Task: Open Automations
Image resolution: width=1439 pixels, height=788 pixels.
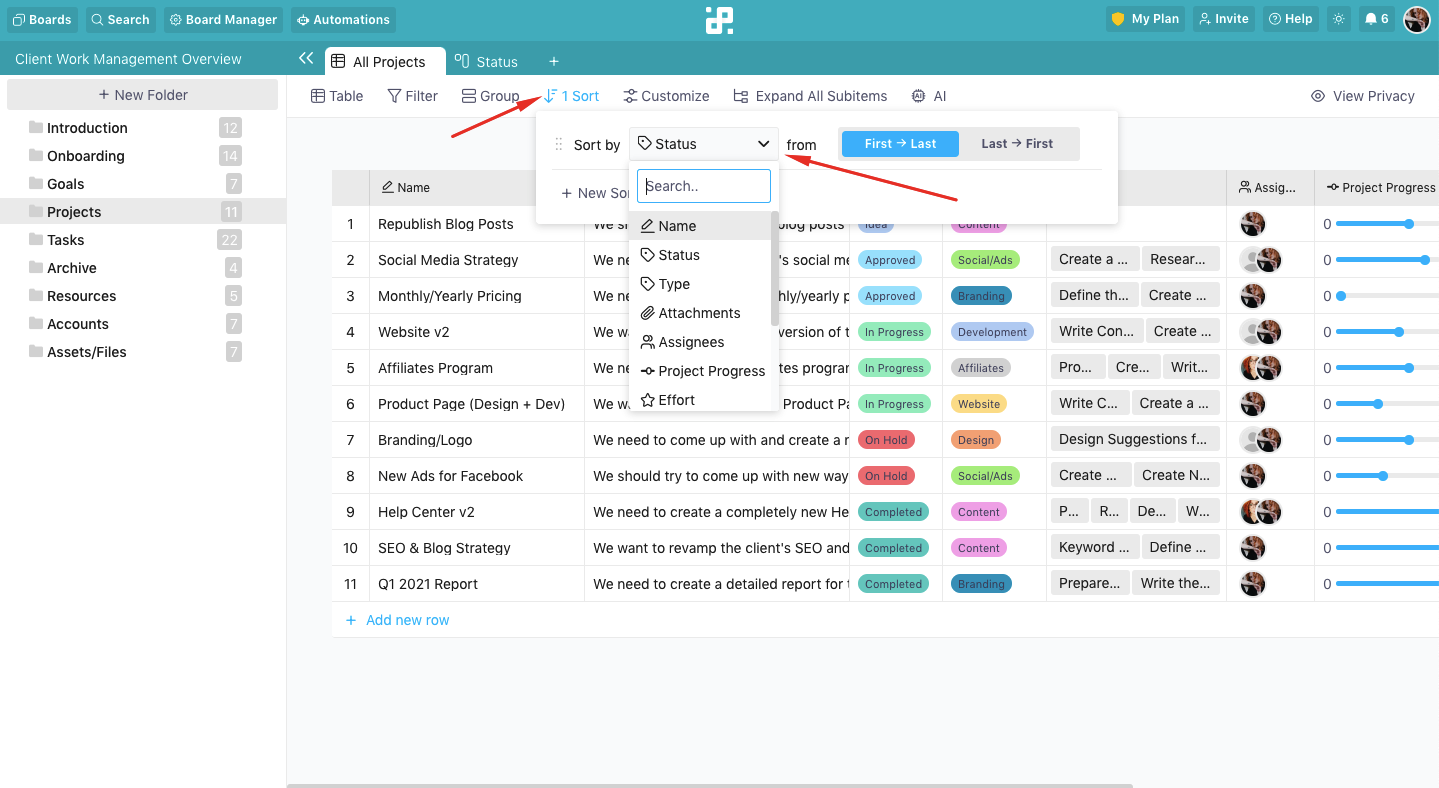Action: click(343, 19)
